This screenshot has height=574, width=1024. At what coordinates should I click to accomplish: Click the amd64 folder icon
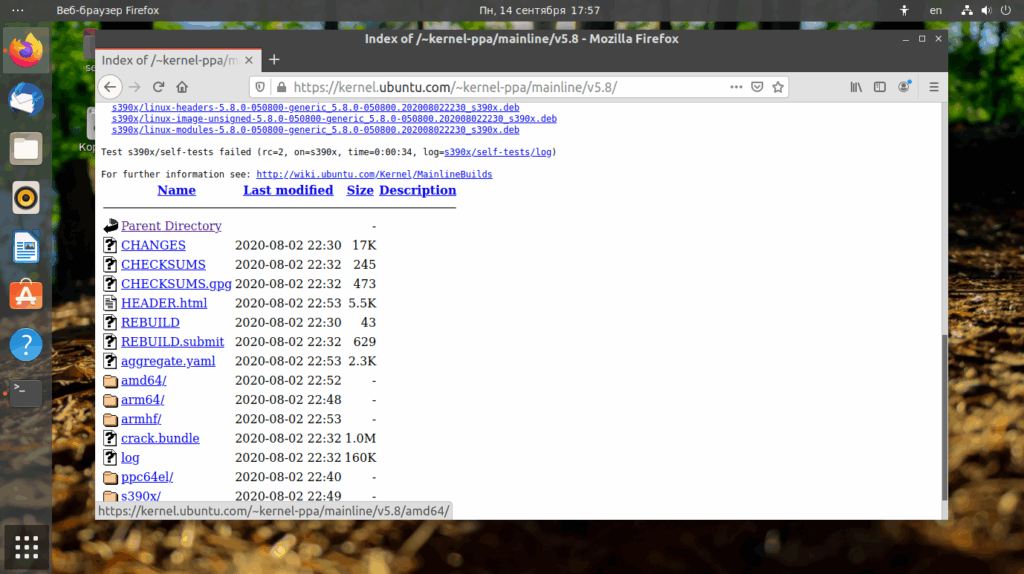pyautogui.click(x=110, y=381)
